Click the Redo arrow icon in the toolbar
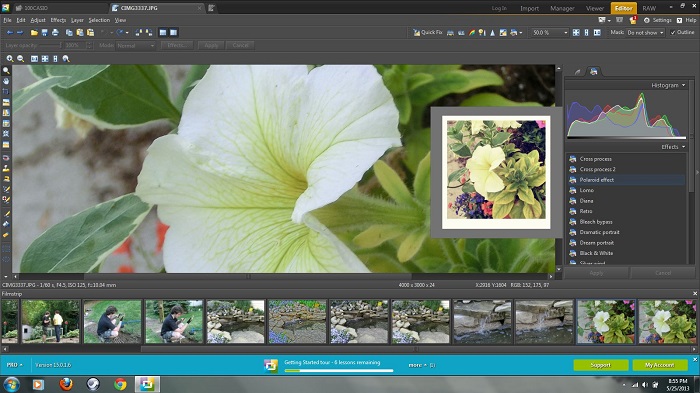 pyautogui.click(x=119, y=33)
